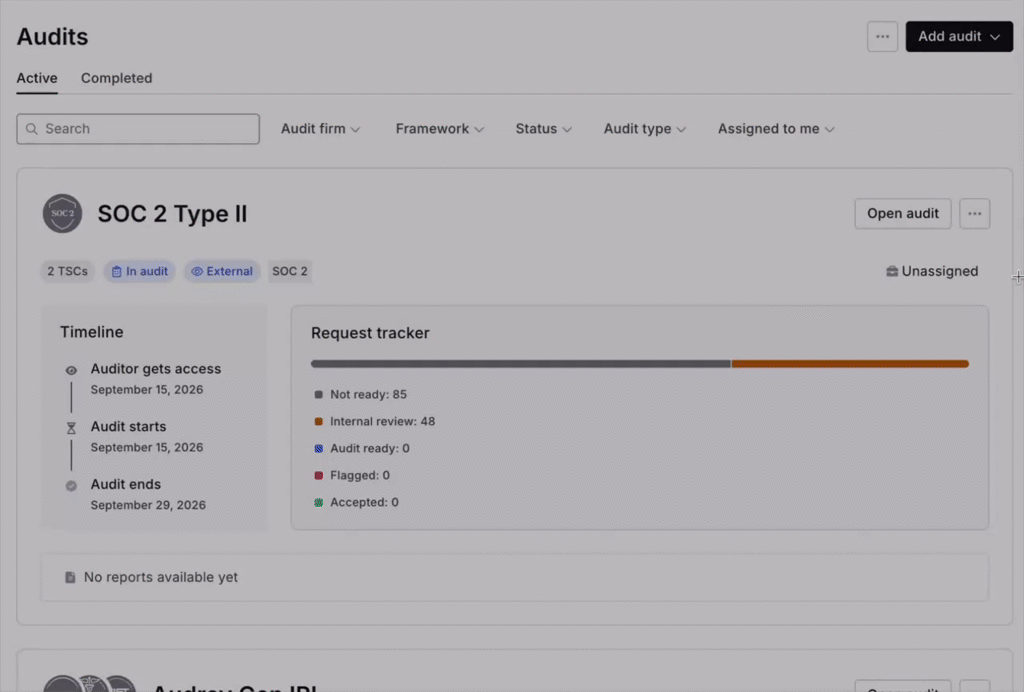This screenshot has height=692, width=1024.
Task: Click the briefcase icon next to Unassigned
Action: click(x=891, y=271)
